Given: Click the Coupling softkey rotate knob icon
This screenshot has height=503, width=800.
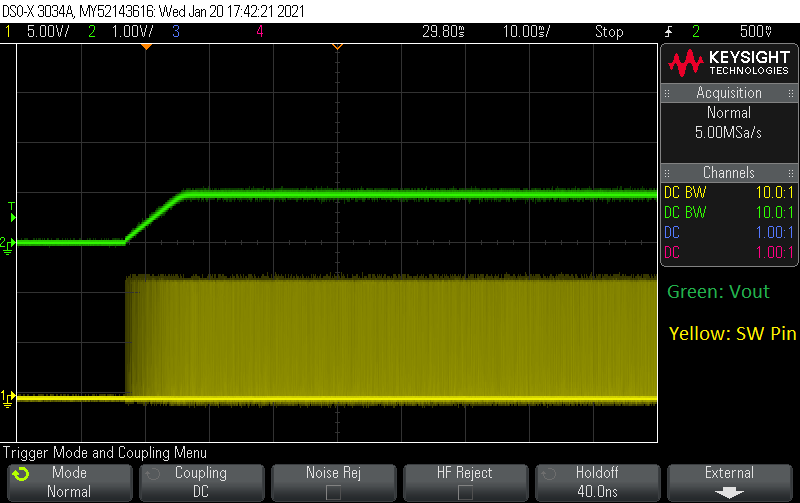Looking at the screenshot, I should pos(153,474).
